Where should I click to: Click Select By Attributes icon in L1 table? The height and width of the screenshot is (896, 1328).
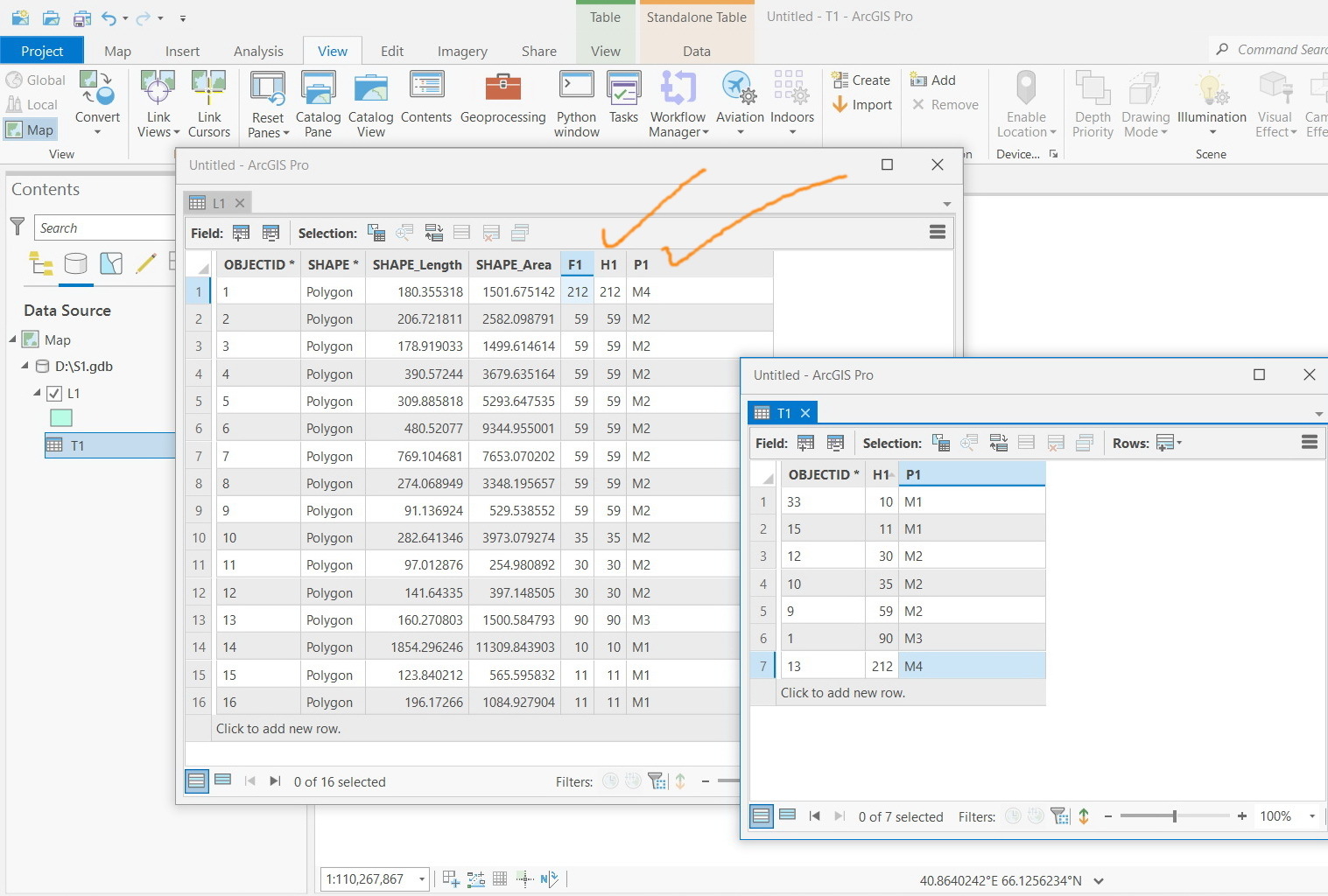click(376, 233)
